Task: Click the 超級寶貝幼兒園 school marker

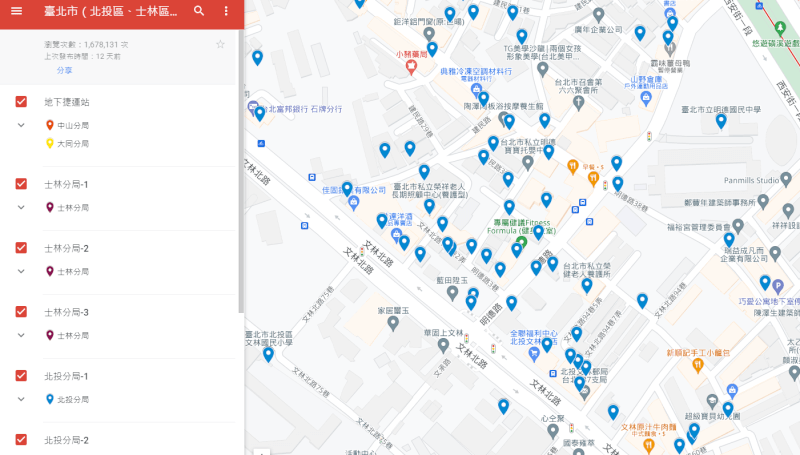Action: click(712, 401)
